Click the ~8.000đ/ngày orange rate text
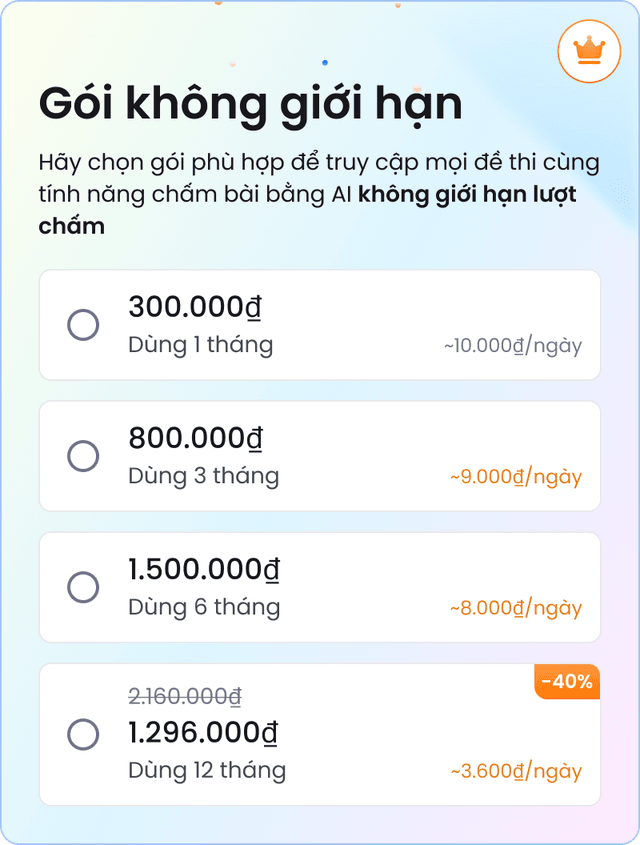 (x=515, y=607)
